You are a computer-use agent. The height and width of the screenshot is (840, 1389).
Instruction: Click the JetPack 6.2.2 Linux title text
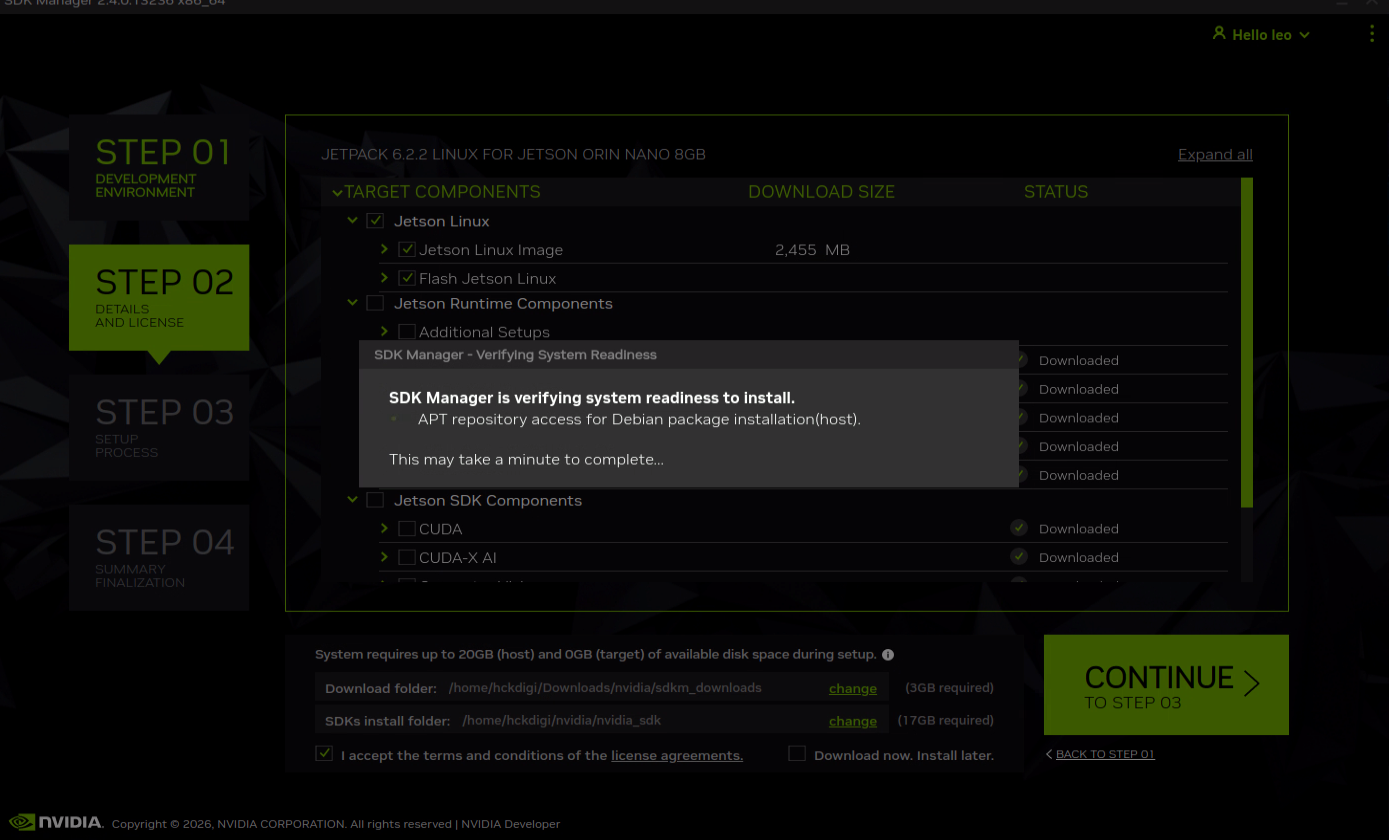coord(513,154)
